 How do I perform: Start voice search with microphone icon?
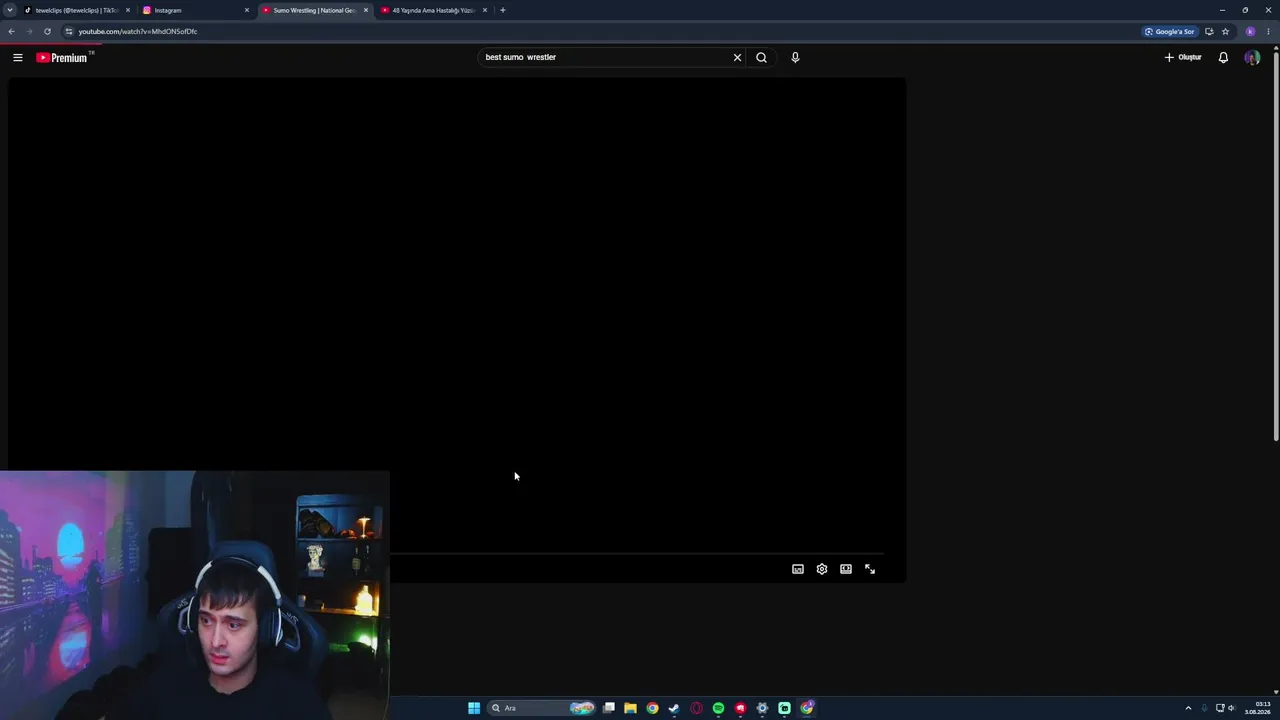(x=795, y=57)
